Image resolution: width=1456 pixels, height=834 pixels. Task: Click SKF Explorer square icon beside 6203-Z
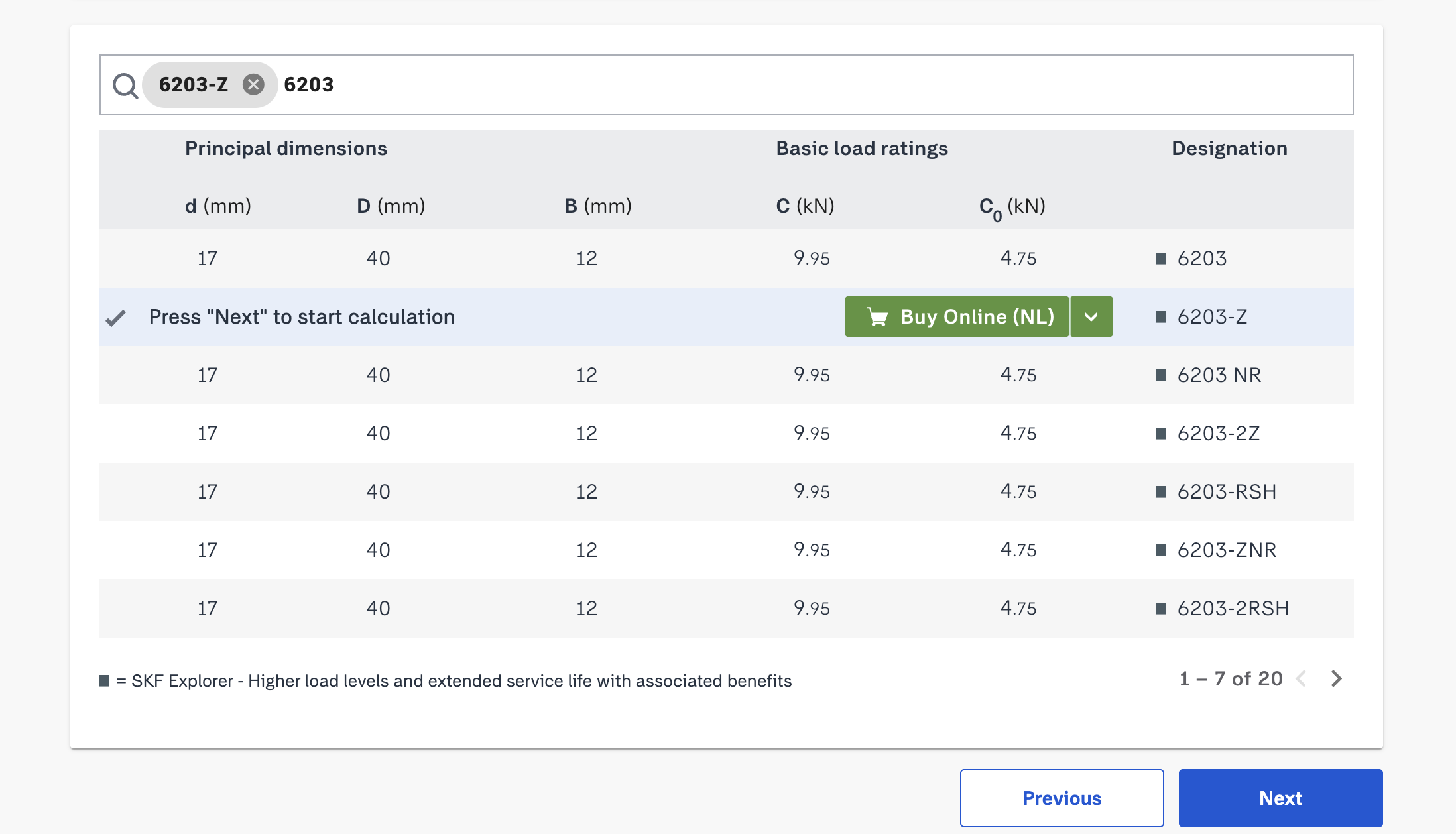coord(1160,317)
